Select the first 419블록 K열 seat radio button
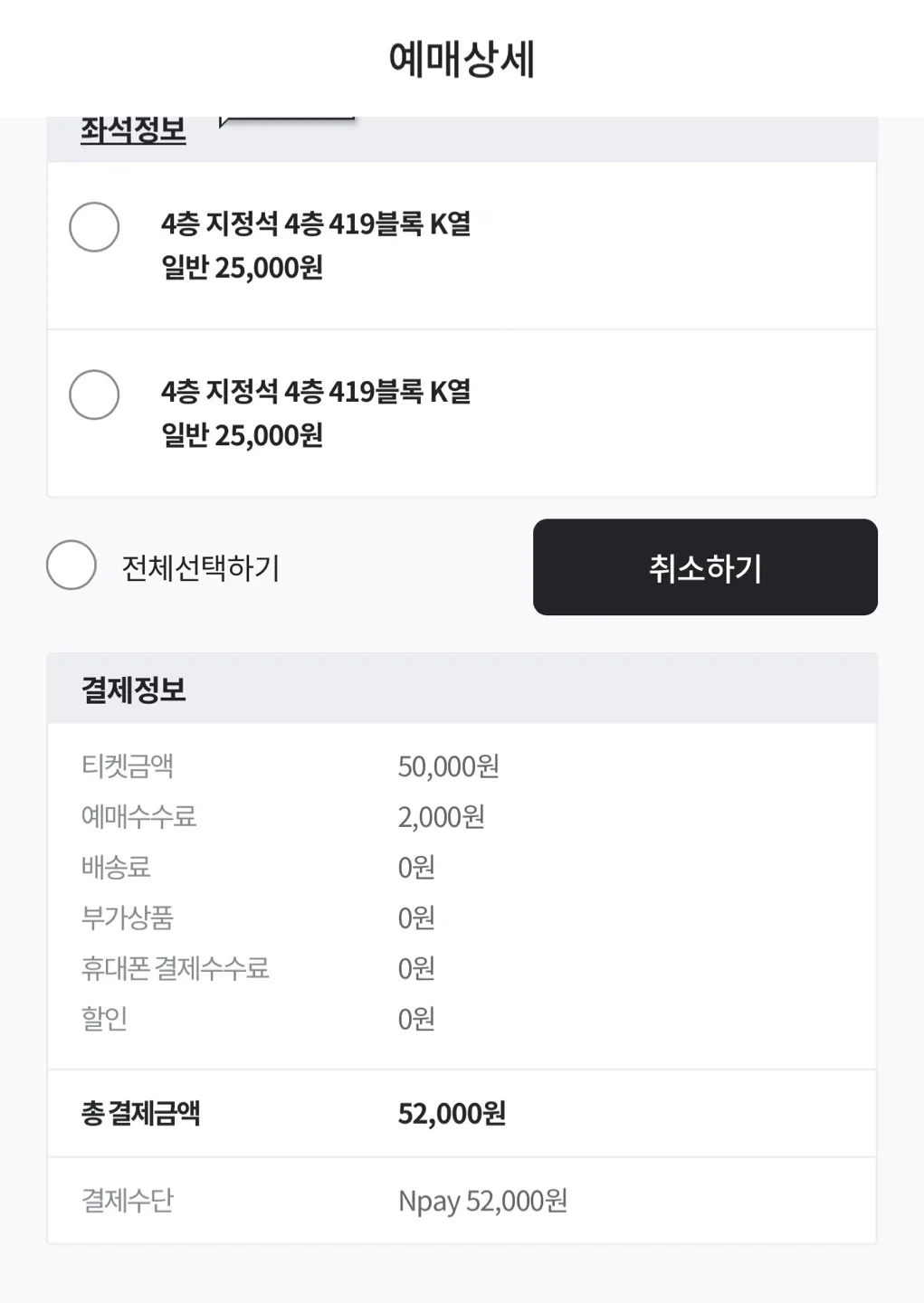The width and height of the screenshot is (924, 1303). point(94,227)
